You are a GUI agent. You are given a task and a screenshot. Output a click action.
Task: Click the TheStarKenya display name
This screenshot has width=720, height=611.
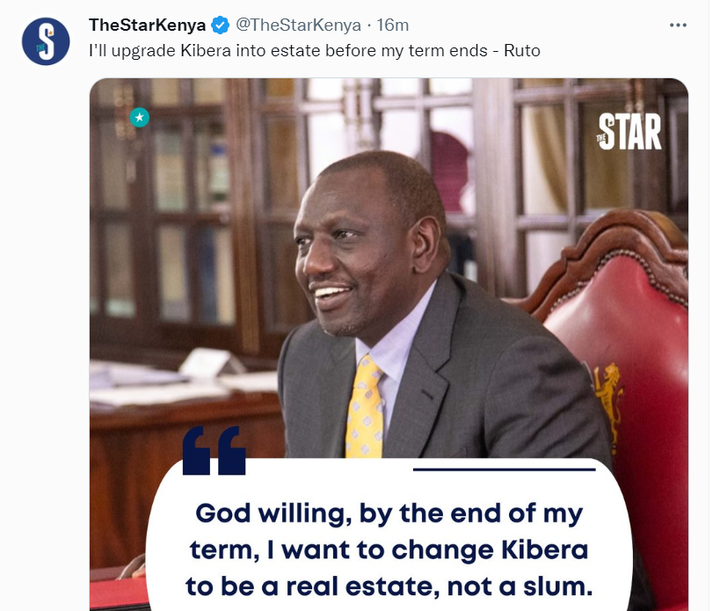pos(147,25)
